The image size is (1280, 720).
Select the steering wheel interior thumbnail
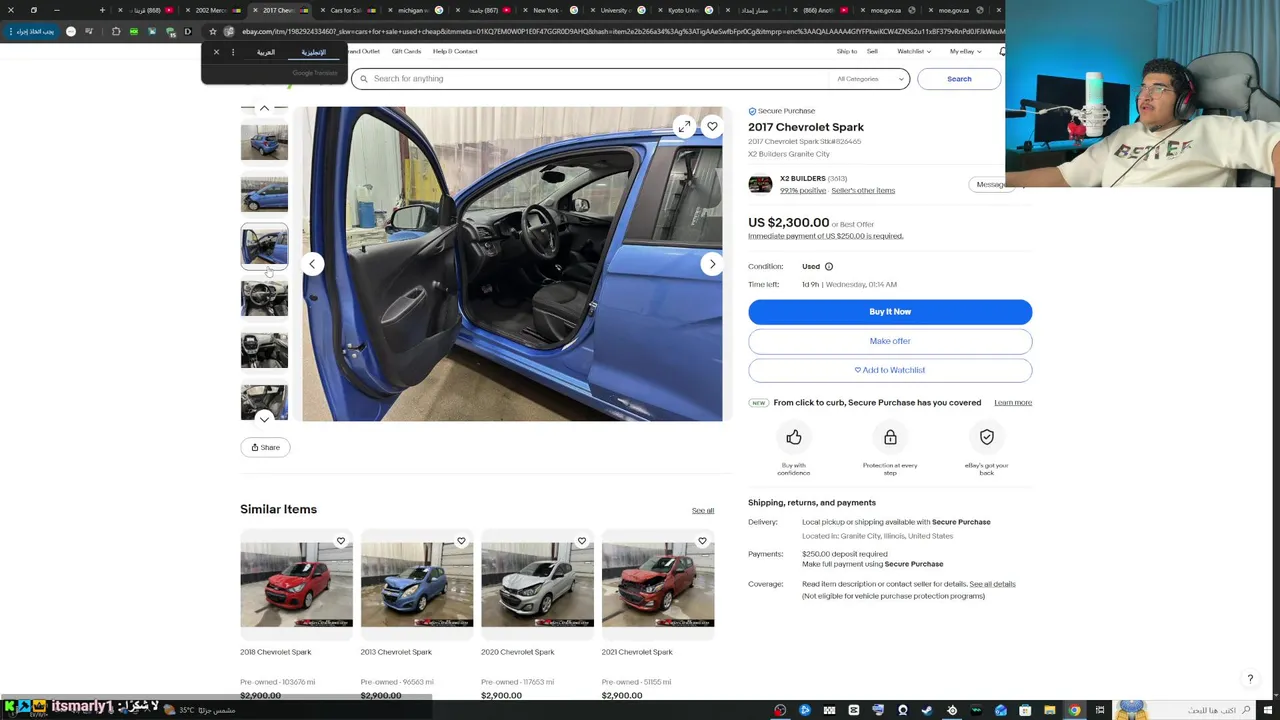click(x=264, y=298)
